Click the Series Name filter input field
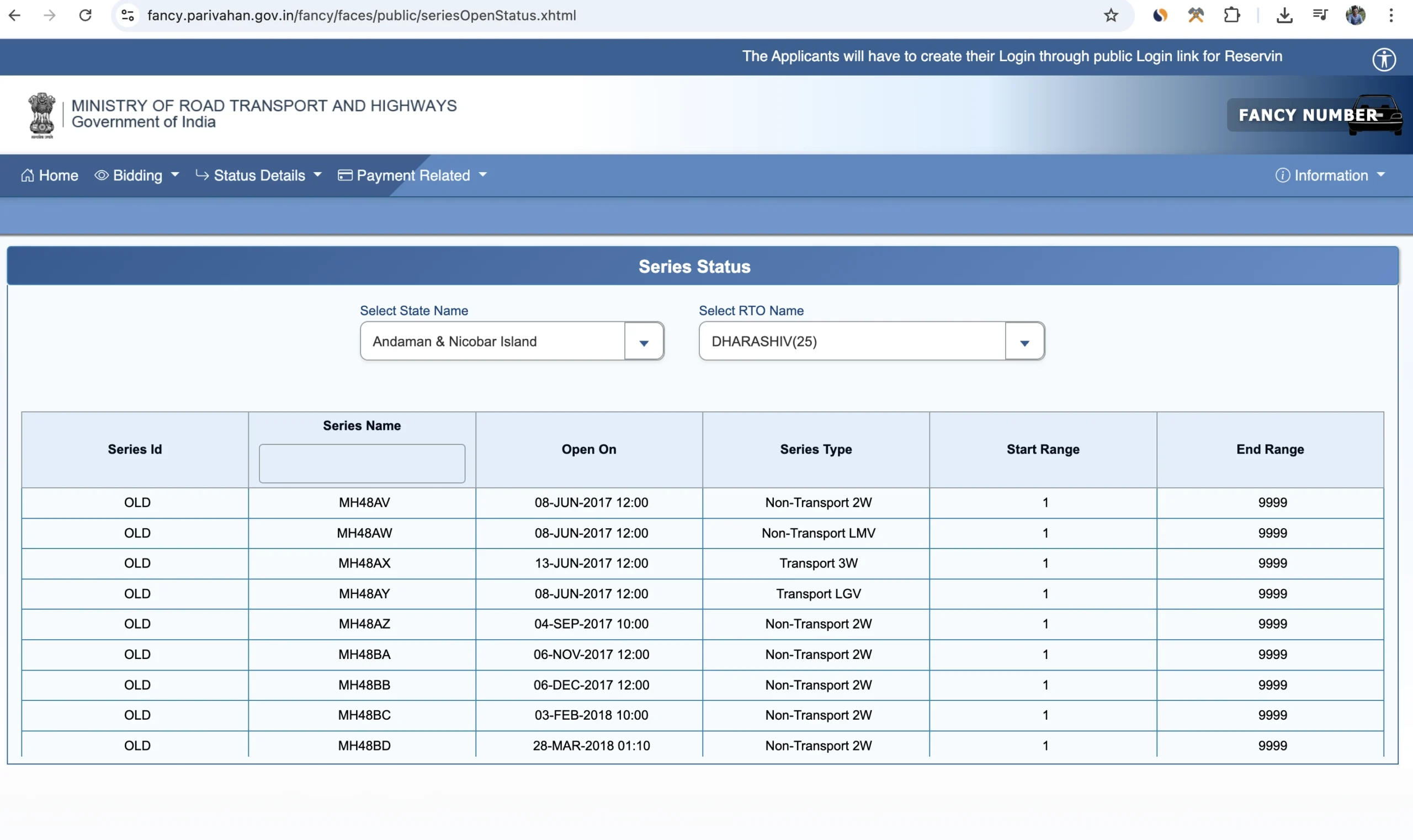Screen dimensions: 1413x840 [361, 462]
